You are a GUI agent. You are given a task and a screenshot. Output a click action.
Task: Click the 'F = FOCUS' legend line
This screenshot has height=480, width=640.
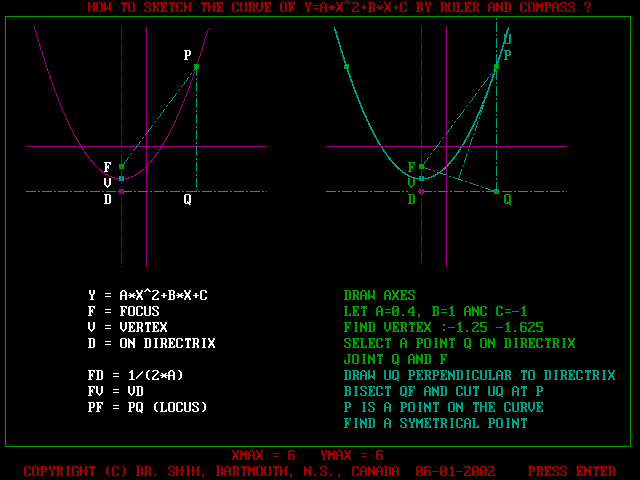[x=123, y=311]
